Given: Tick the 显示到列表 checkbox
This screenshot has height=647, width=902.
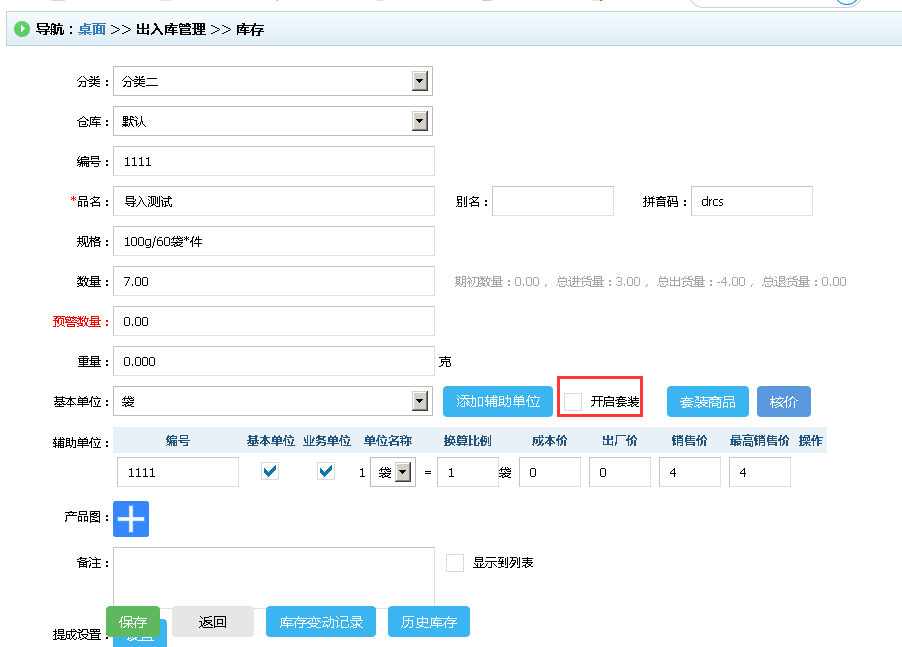Looking at the screenshot, I should click(x=455, y=563).
